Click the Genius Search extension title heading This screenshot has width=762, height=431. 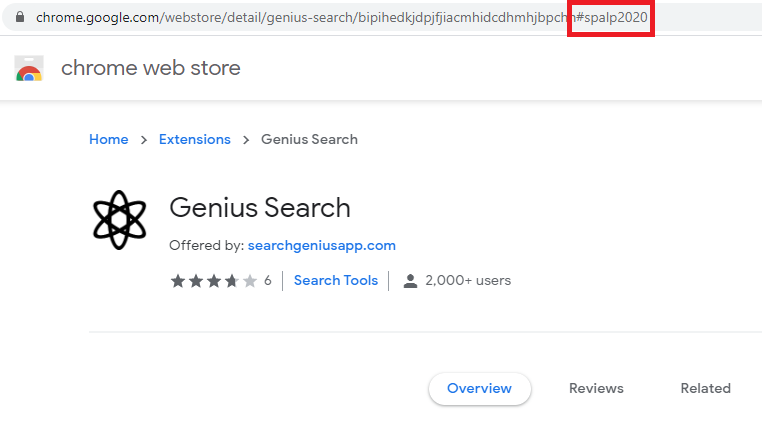260,207
